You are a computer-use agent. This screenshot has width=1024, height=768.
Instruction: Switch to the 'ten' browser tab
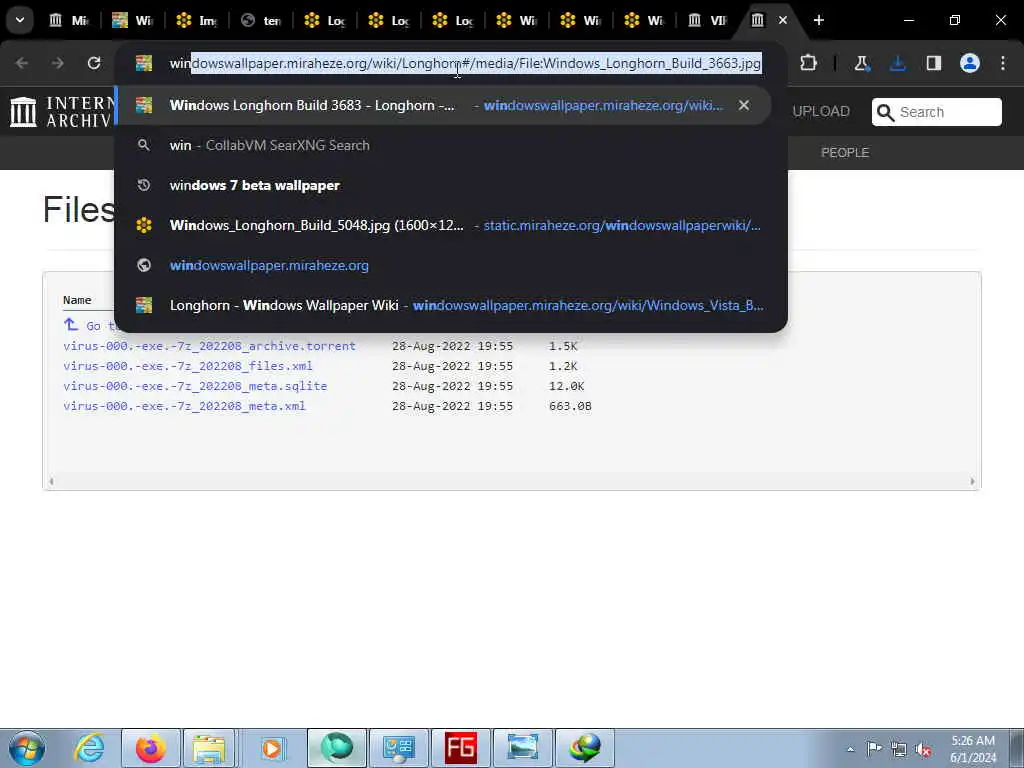(x=261, y=20)
